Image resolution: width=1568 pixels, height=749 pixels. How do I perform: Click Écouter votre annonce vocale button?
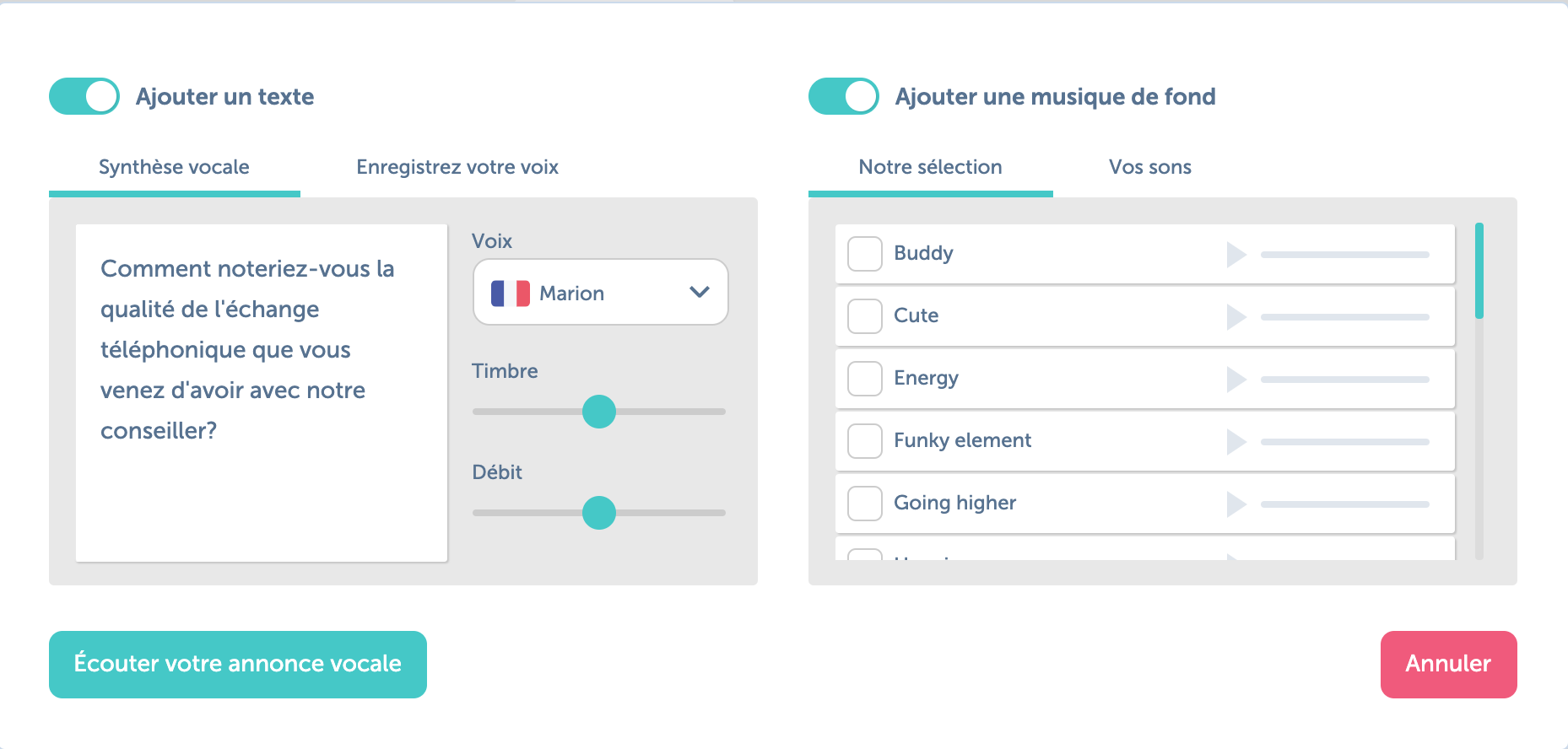click(238, 665)
